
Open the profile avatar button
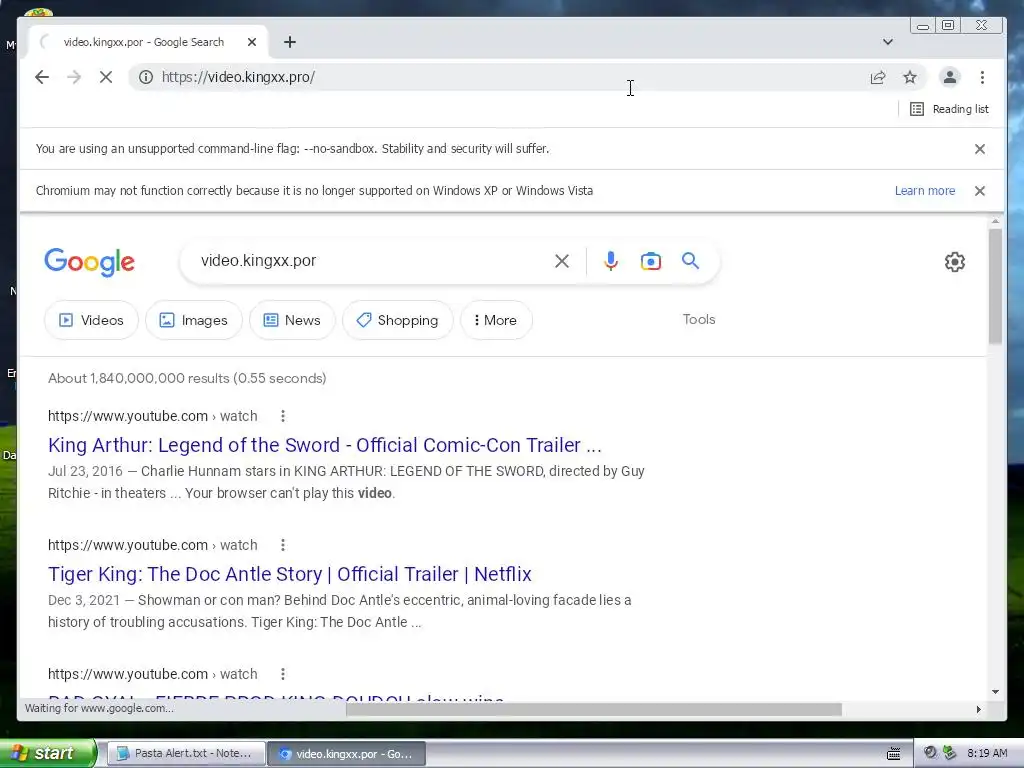(x=950, y=77)
